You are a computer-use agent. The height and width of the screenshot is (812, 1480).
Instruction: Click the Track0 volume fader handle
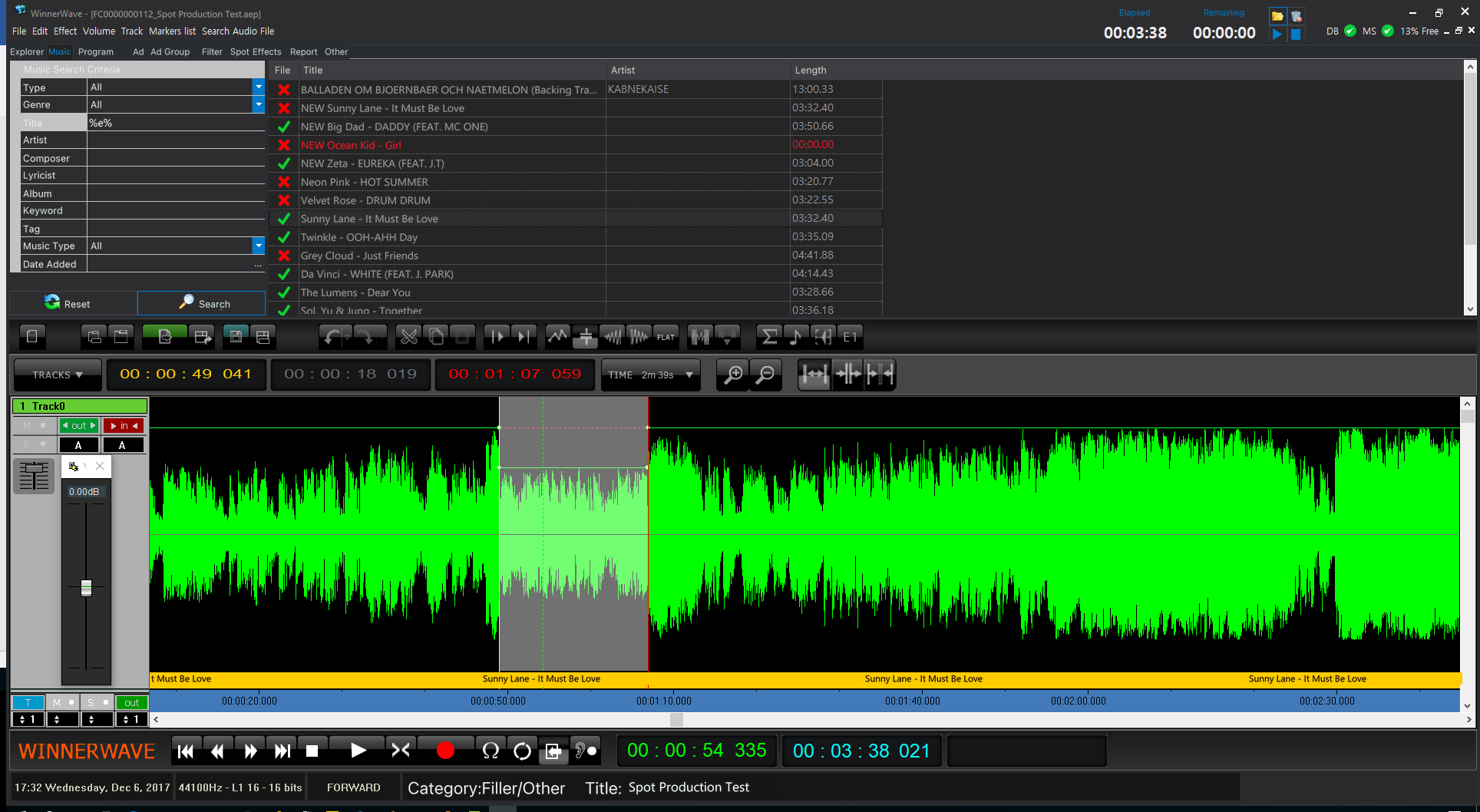(x=86, y=588)
